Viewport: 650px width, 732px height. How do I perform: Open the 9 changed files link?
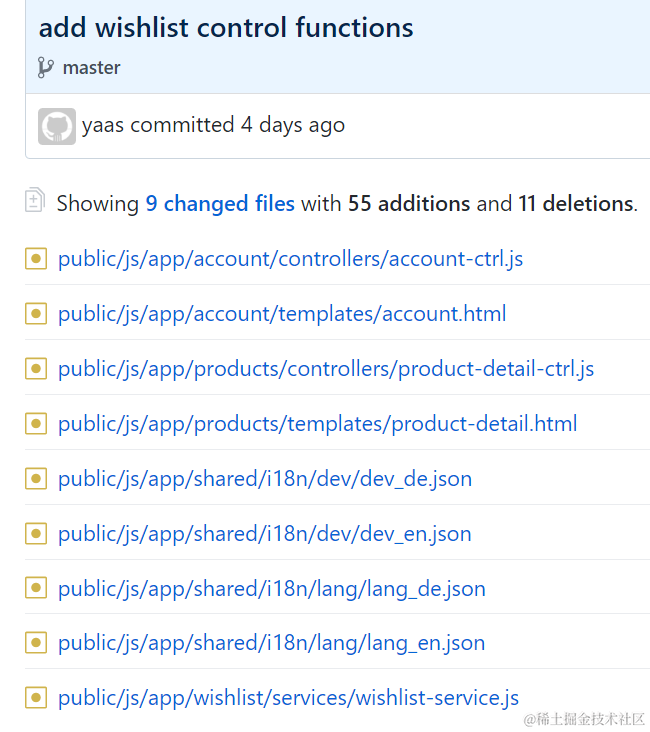click(x=219, y=204)
